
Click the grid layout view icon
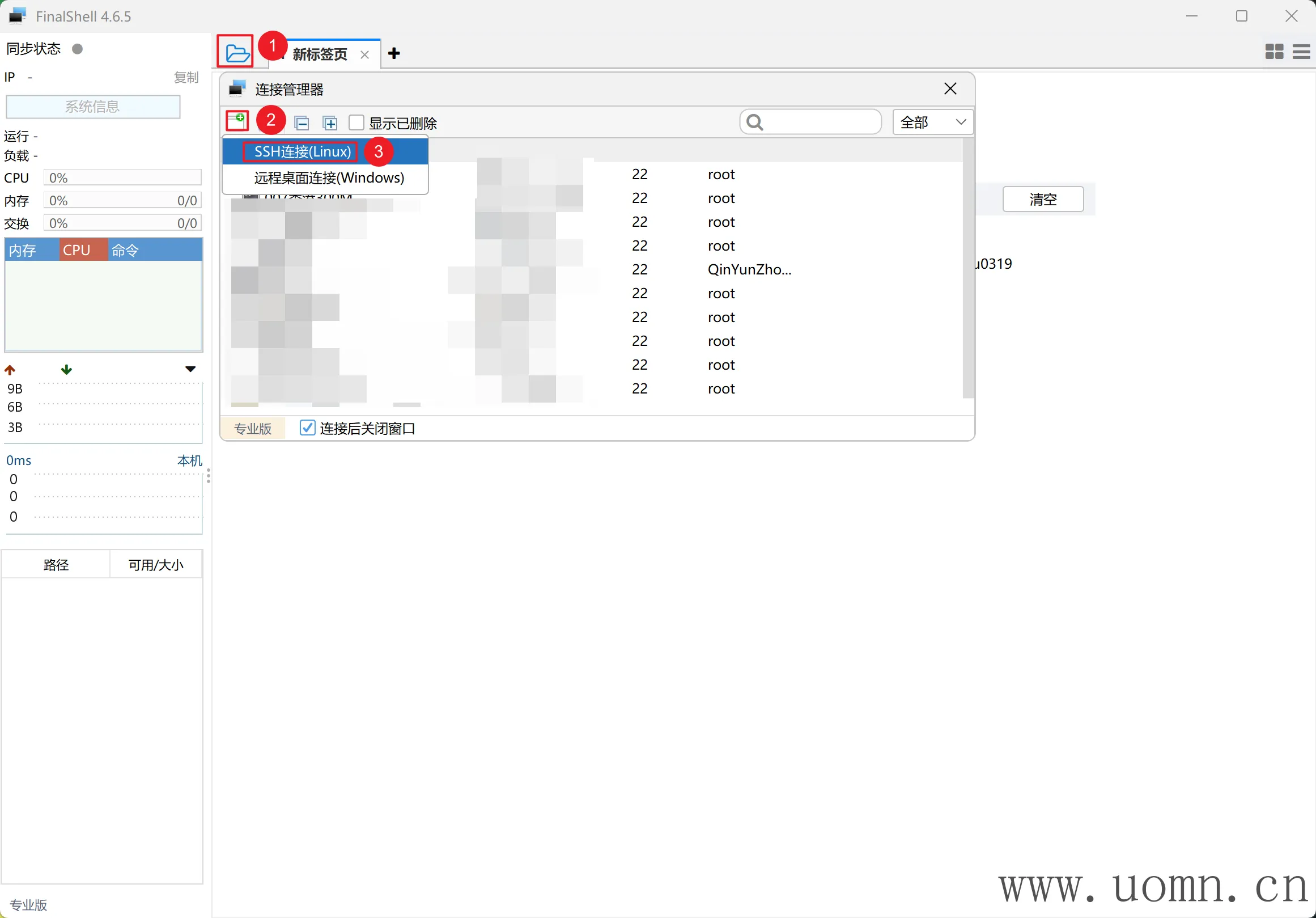(x=1273, y=52)
